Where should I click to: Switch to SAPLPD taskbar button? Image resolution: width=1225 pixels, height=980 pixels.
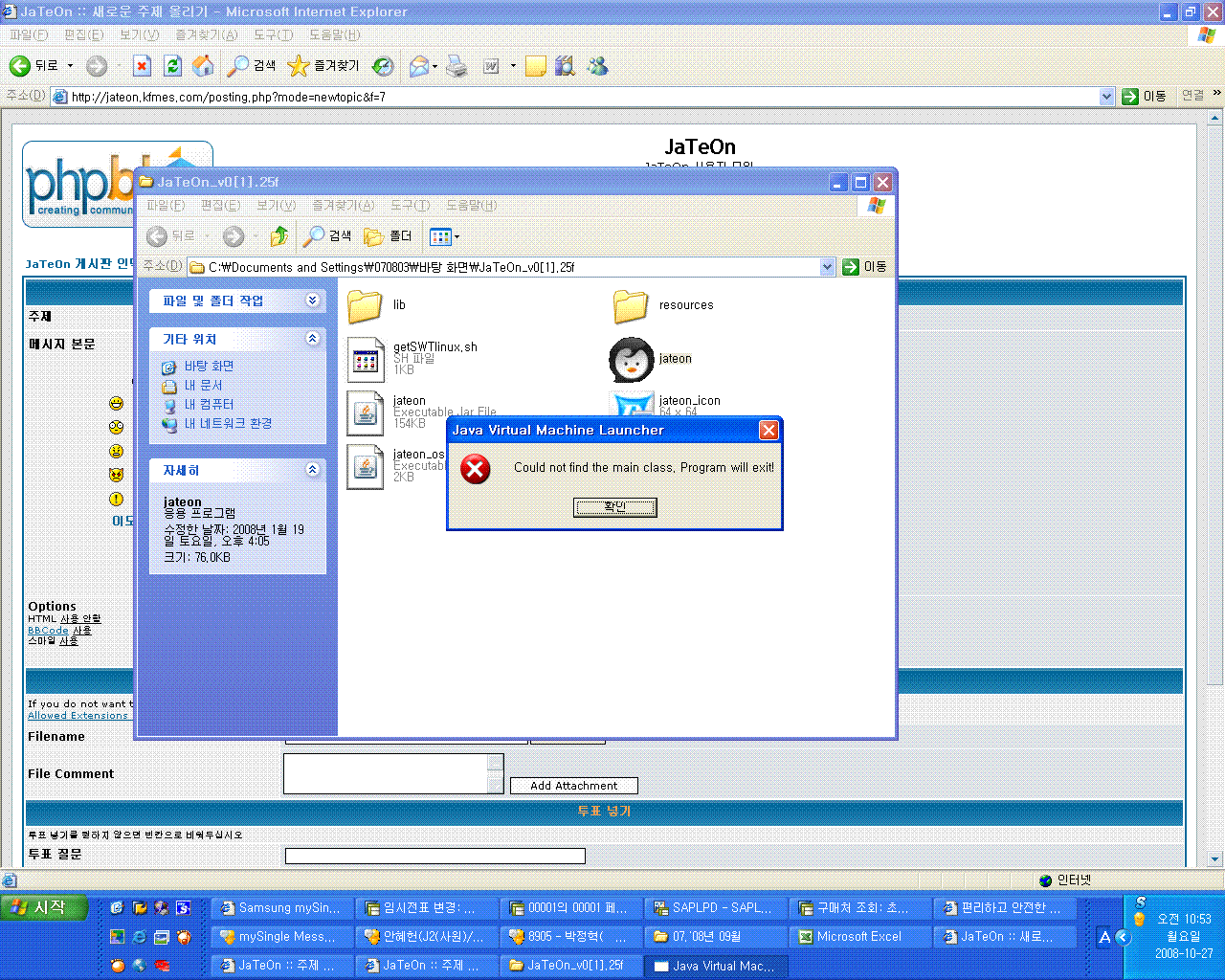715,908
